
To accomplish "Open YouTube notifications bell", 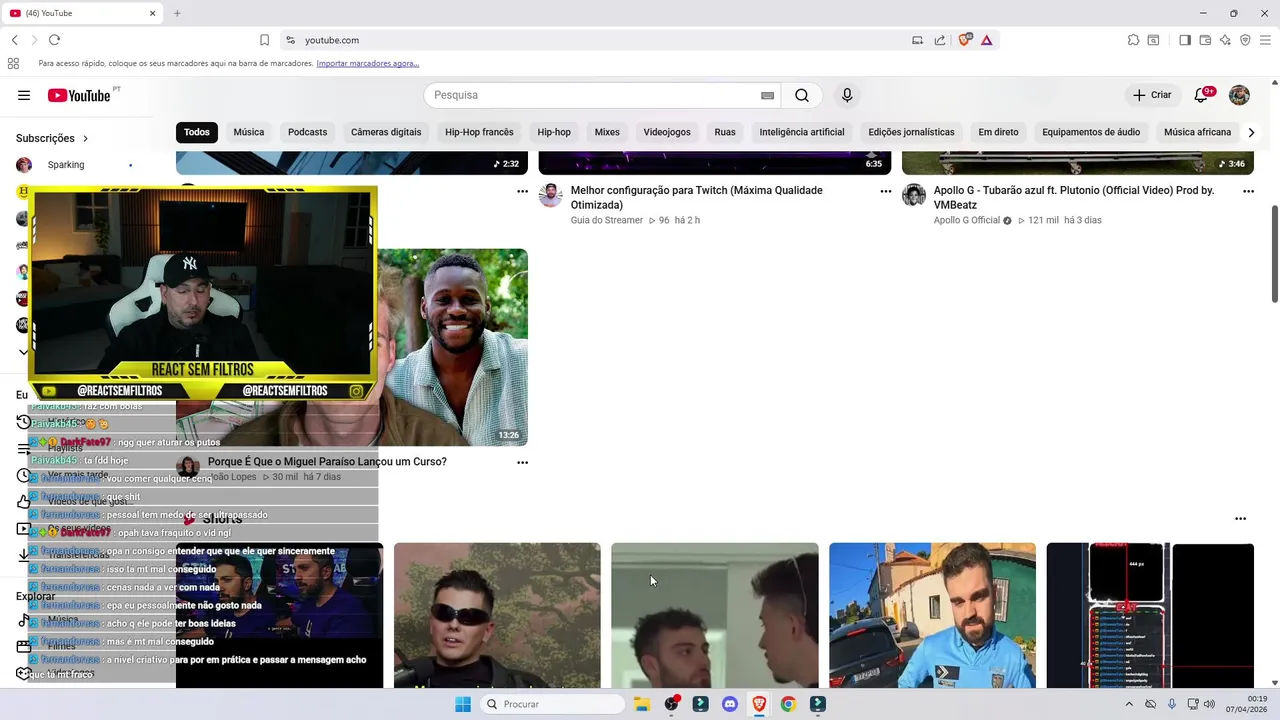I will (1202, 95).
